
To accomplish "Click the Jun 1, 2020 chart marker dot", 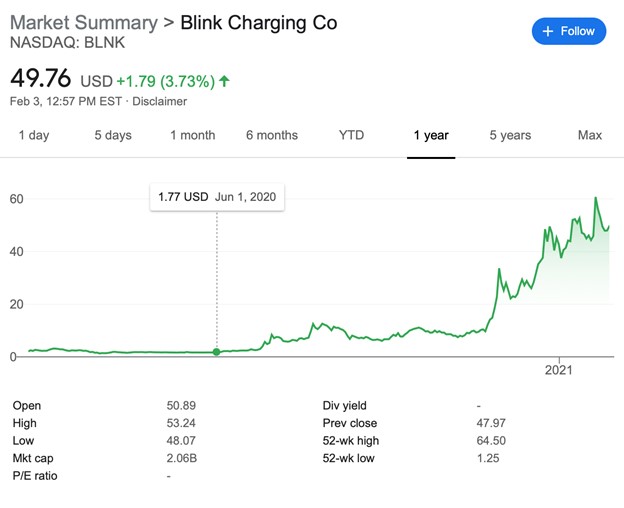I will pos(217,351).
